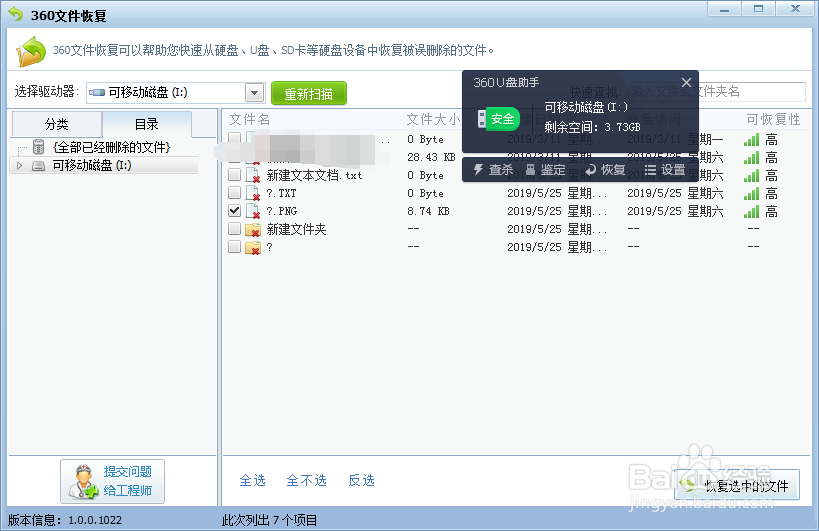Image resolution: width=819 pixels, height=531 pixels.
Task: Click 查杀 in the U盘助手 toolbar
Action: (493, 170)
